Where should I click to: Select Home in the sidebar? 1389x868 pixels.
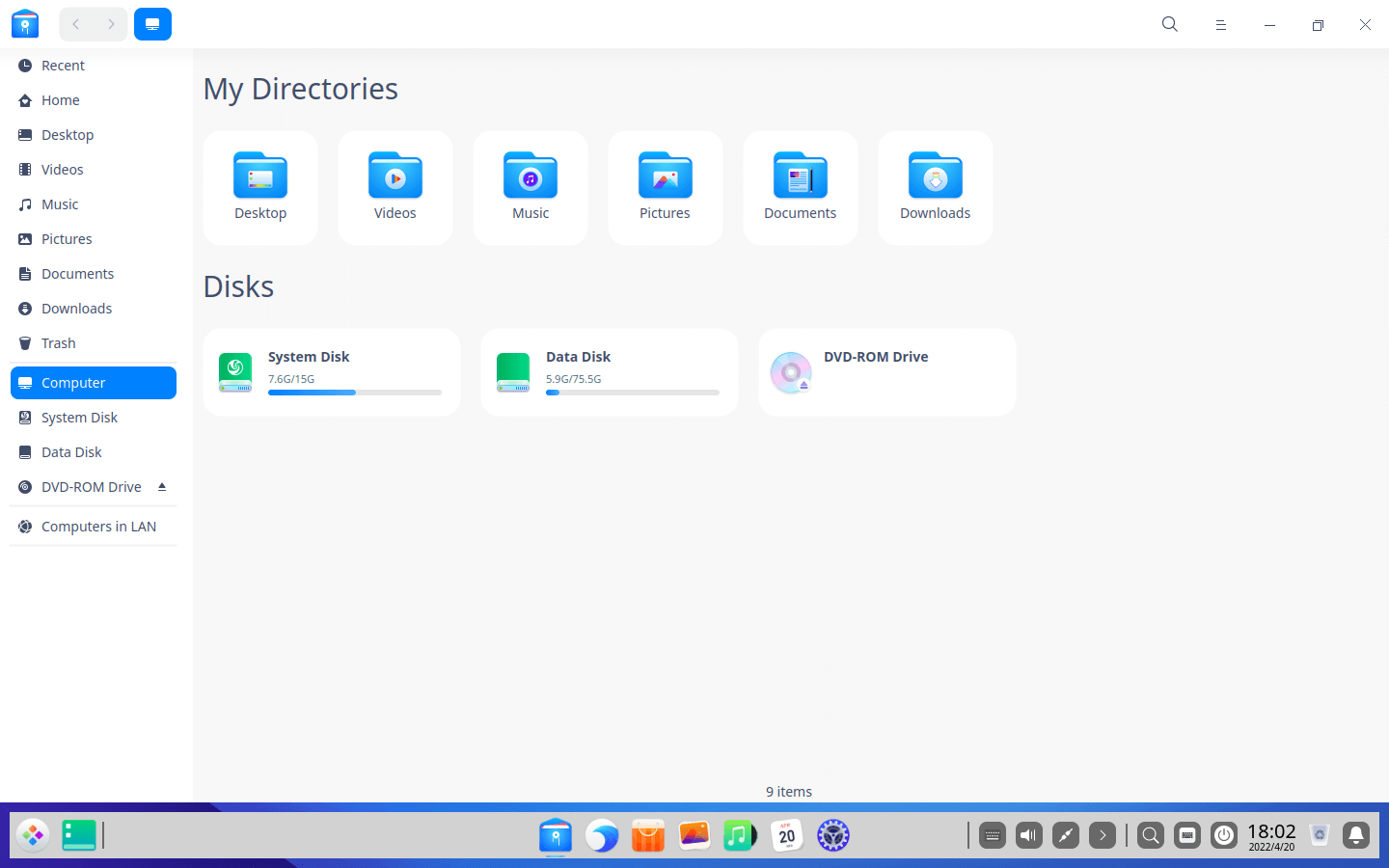click(60, 100)
